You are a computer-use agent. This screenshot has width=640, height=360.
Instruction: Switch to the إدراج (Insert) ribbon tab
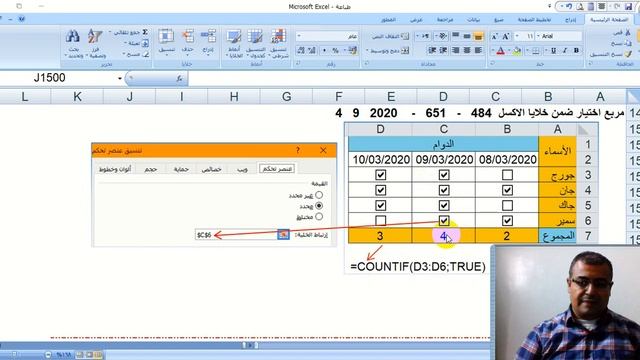(x=570, y=20)
